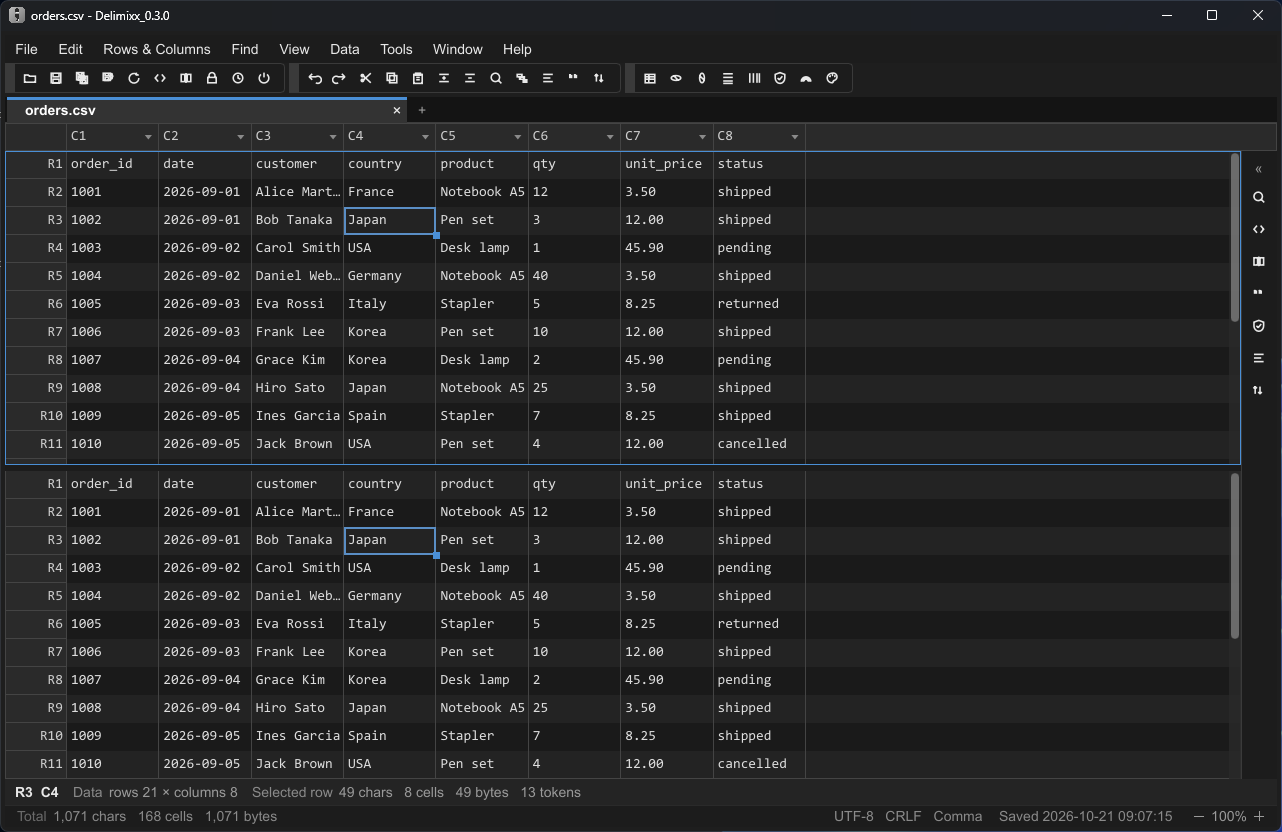Open the C8 column header dropdown arrow

(795, 136)
